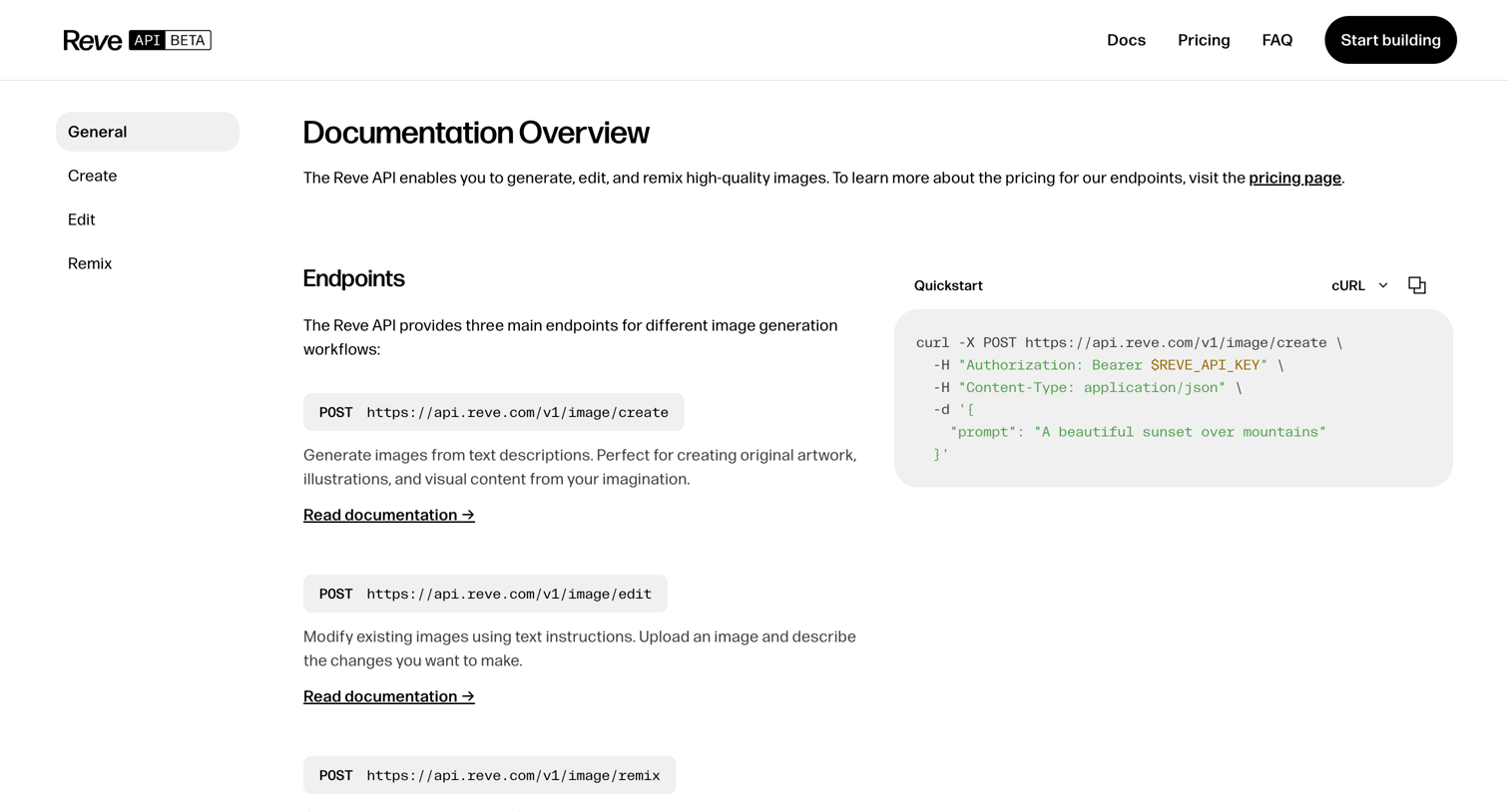
Task: Click the API BETA badge
Action: coord(170,40)
